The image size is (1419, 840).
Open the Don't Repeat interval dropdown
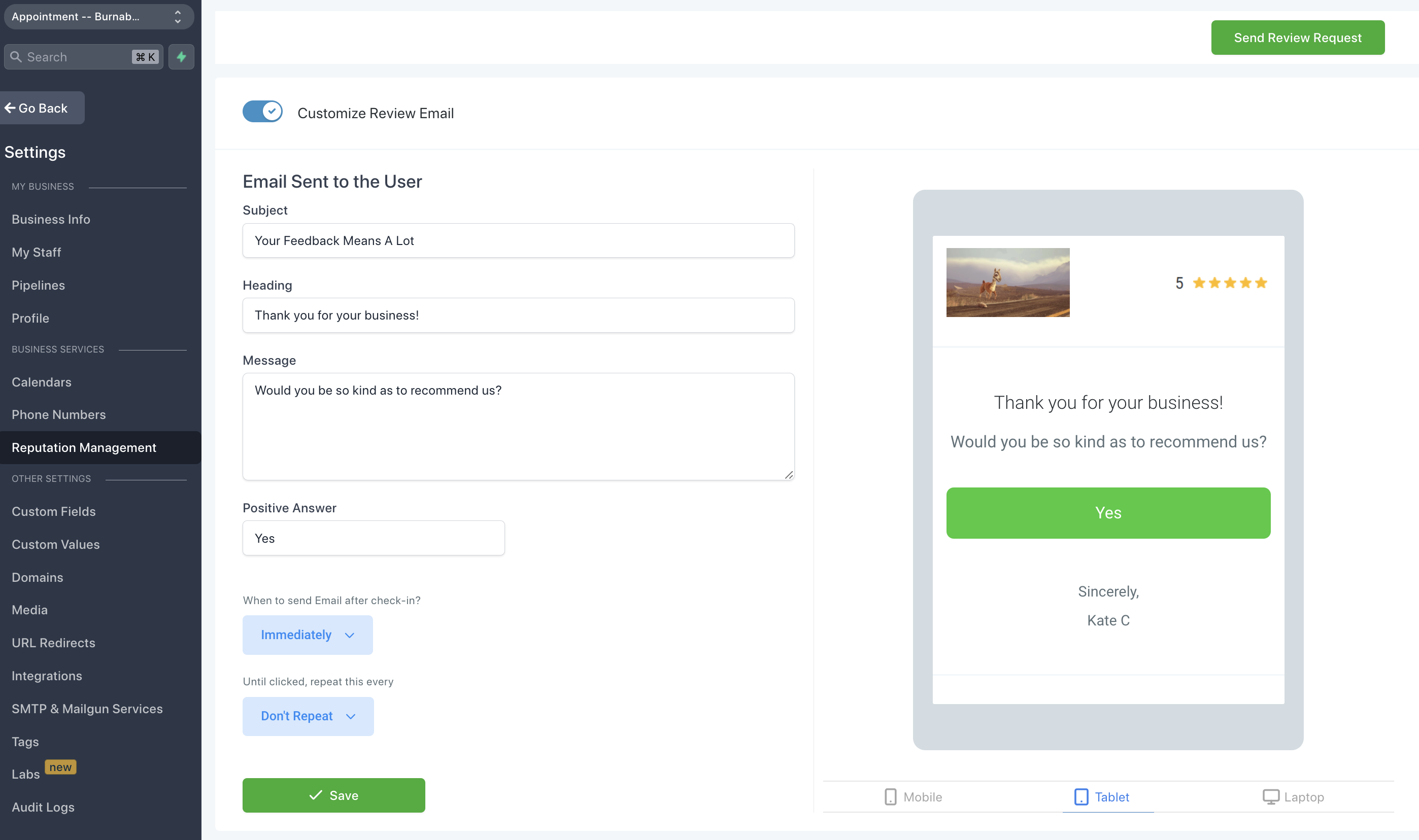click(x=308, y=716)
